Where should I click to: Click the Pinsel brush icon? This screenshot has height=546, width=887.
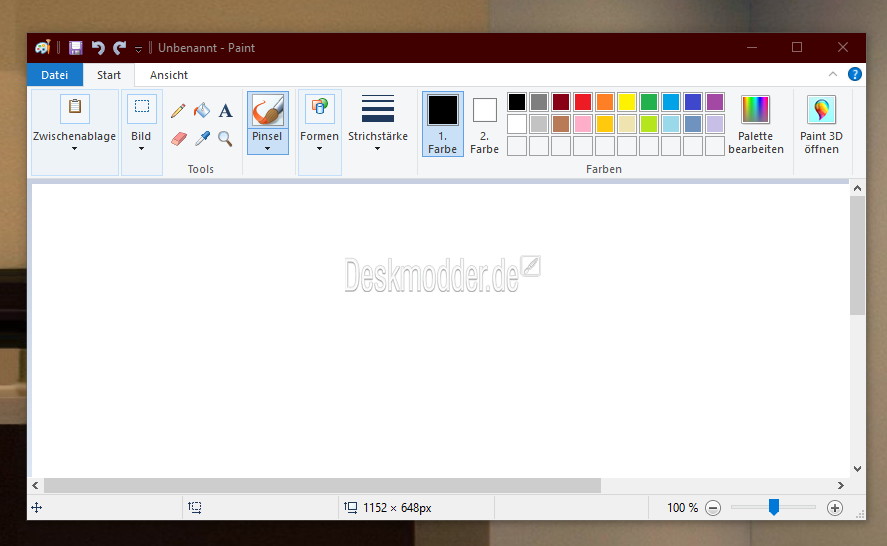[268, 110]
